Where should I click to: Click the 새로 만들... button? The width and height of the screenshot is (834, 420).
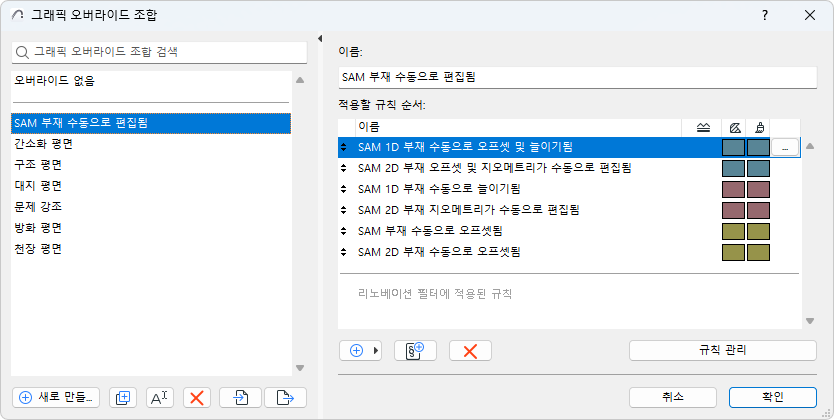(x=56, y=398)
